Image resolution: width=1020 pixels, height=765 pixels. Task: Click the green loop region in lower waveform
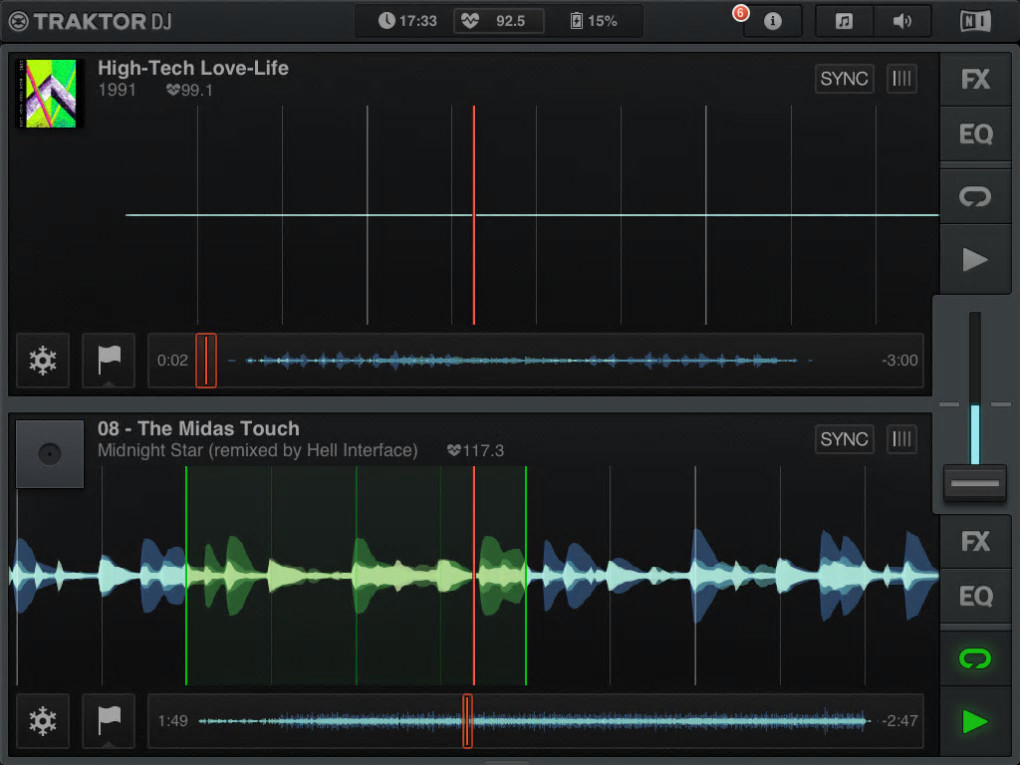pyautogui.click(x=356, y=576)
